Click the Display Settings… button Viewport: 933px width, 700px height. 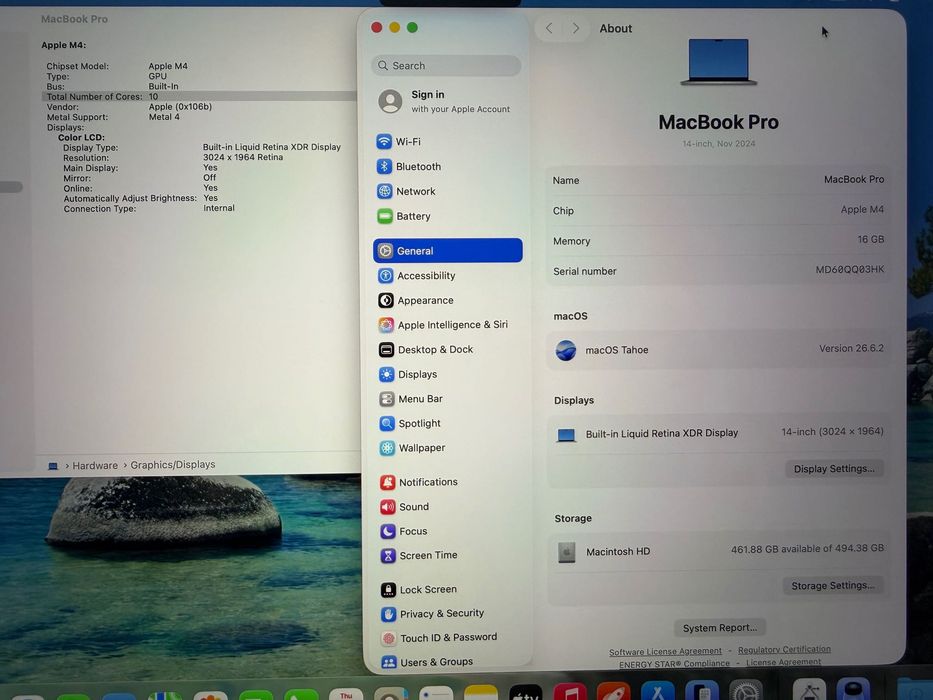pyautogui.click(x=834, y=468)
